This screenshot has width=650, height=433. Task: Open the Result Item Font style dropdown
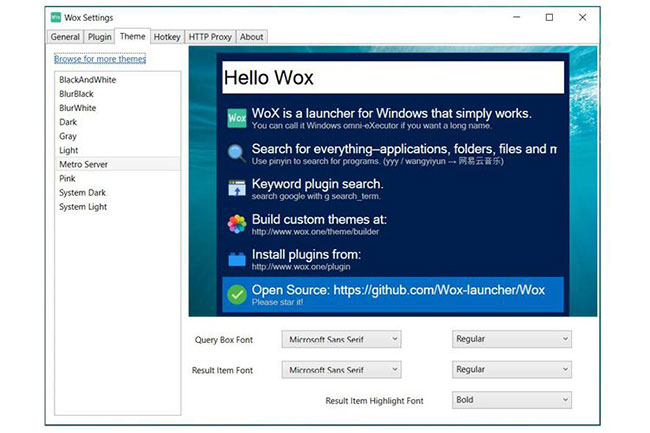pos(512,370)
